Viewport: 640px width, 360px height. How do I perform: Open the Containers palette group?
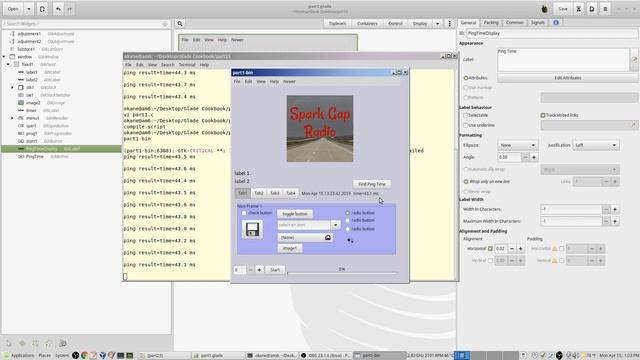pos(367,24)
